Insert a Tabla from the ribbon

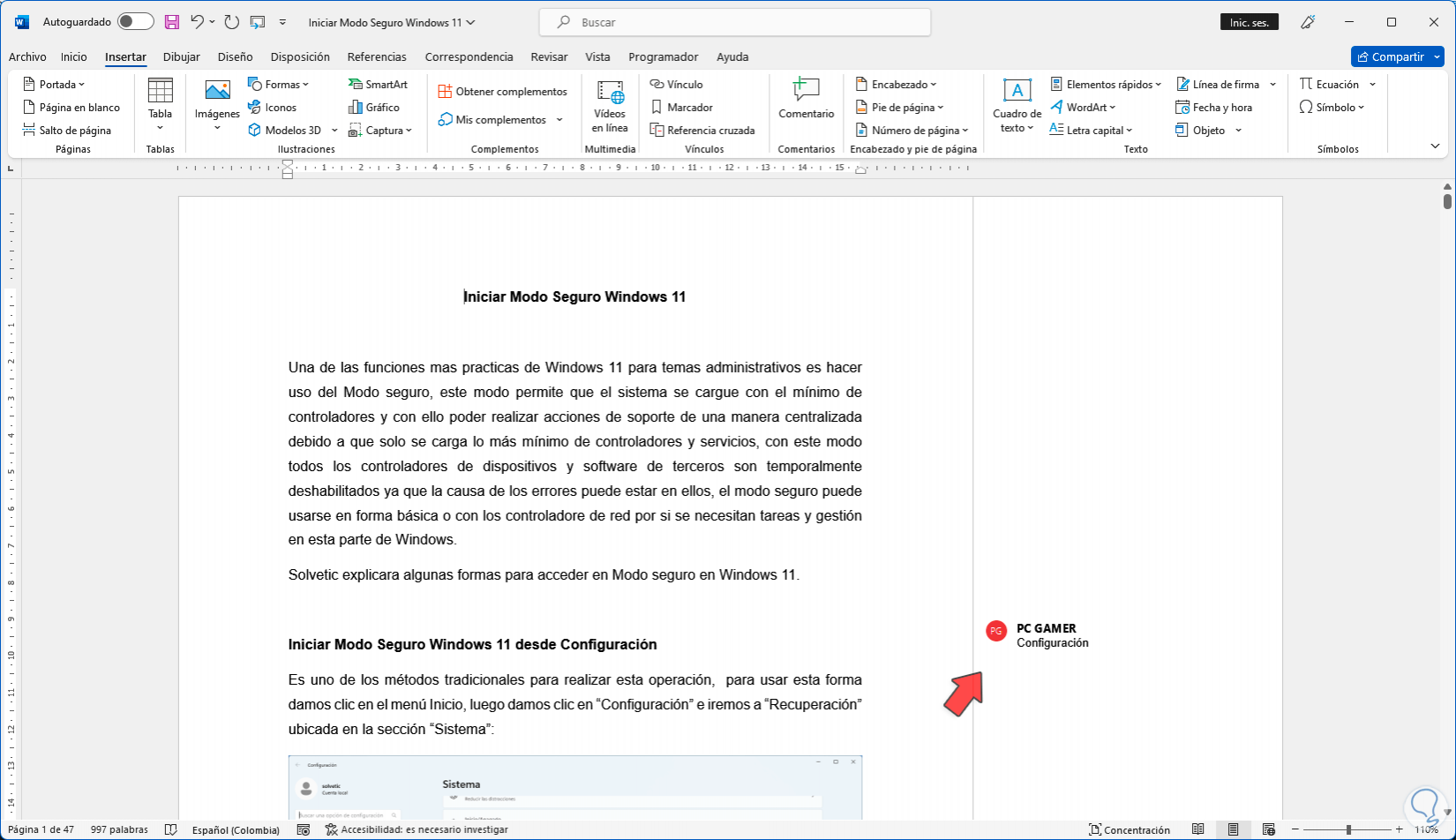click(160, 101)
